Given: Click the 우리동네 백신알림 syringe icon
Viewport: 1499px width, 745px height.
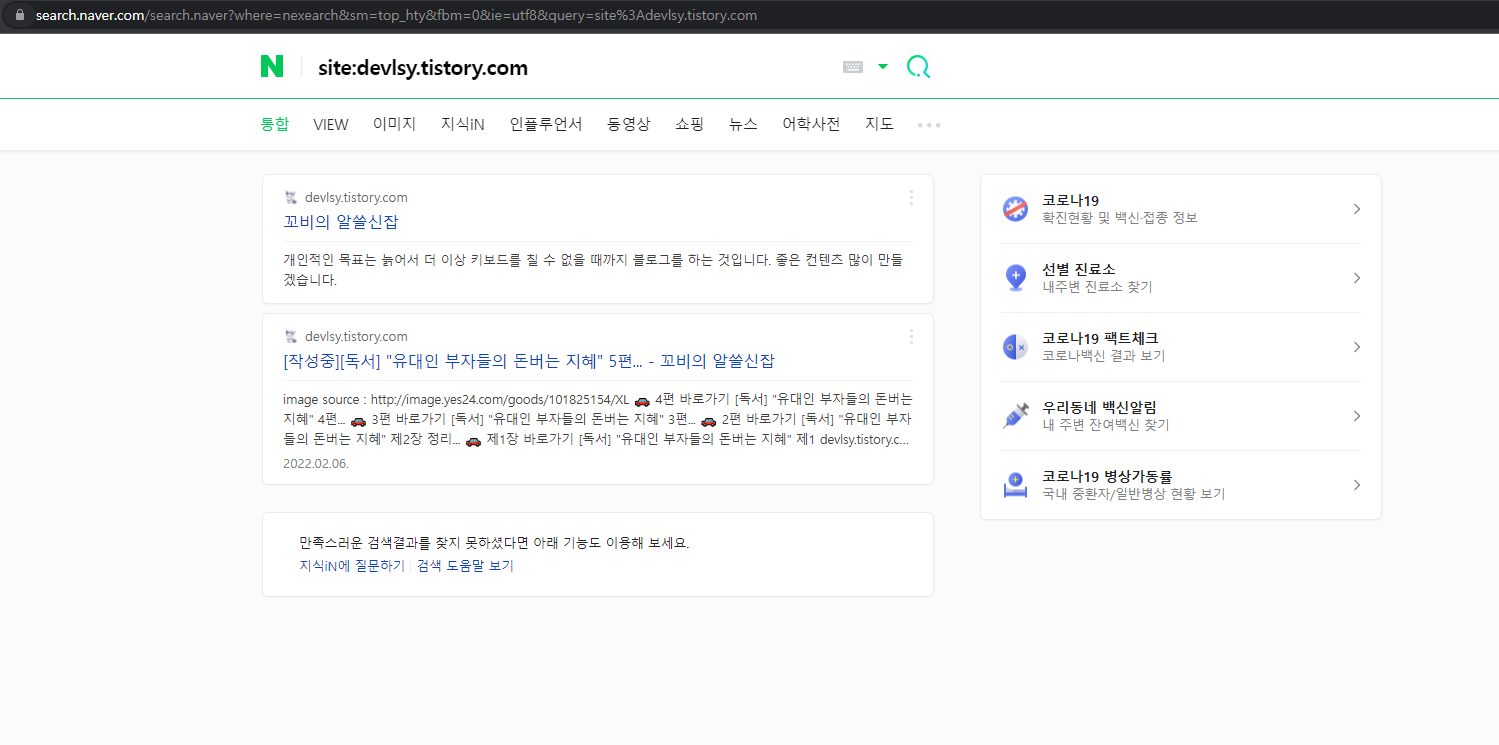Looking at the screenshot, I should coord(1015,416).
